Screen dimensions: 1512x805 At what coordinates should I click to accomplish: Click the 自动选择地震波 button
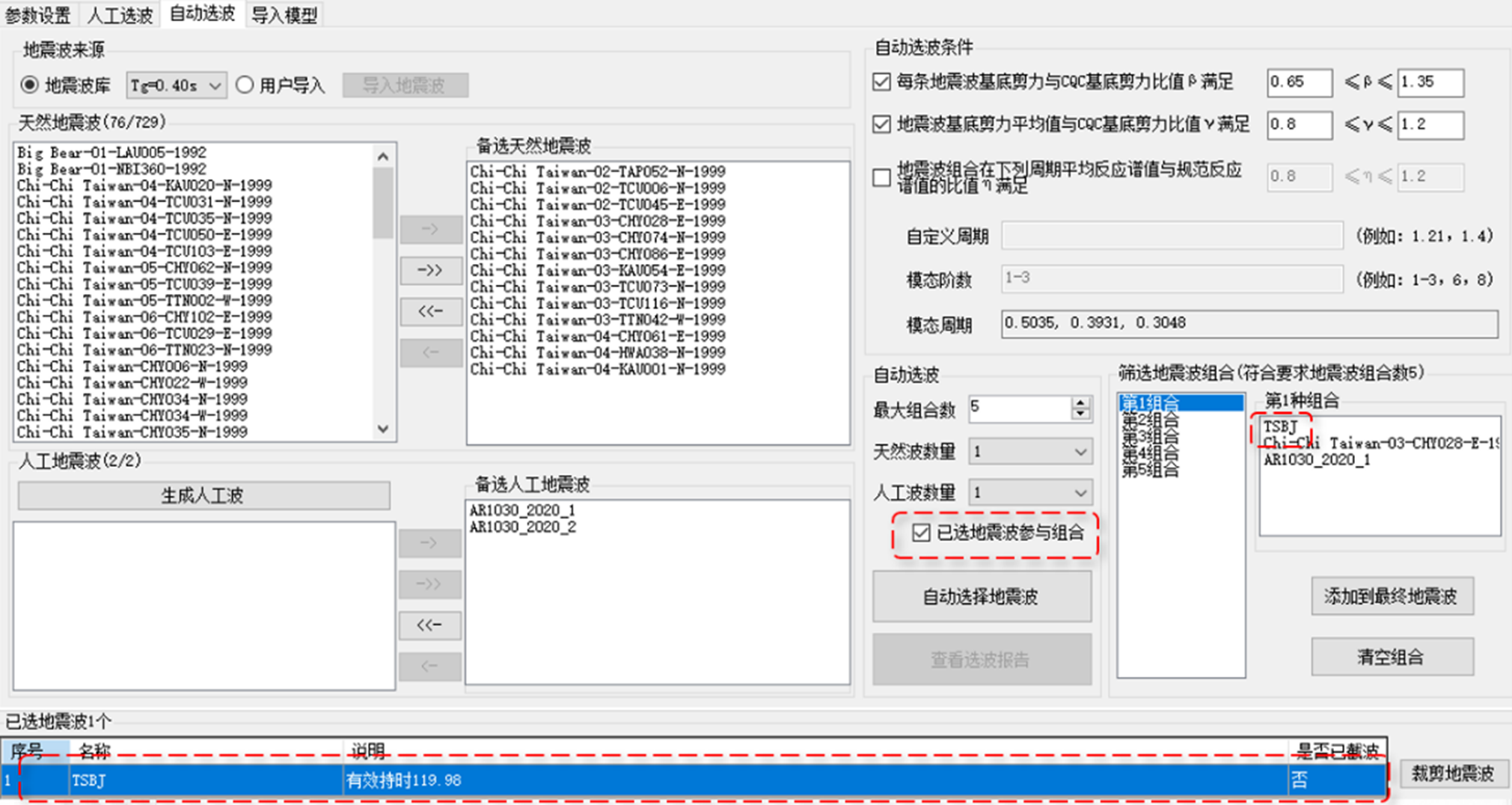pyautogui.click(x=981, y=596)
